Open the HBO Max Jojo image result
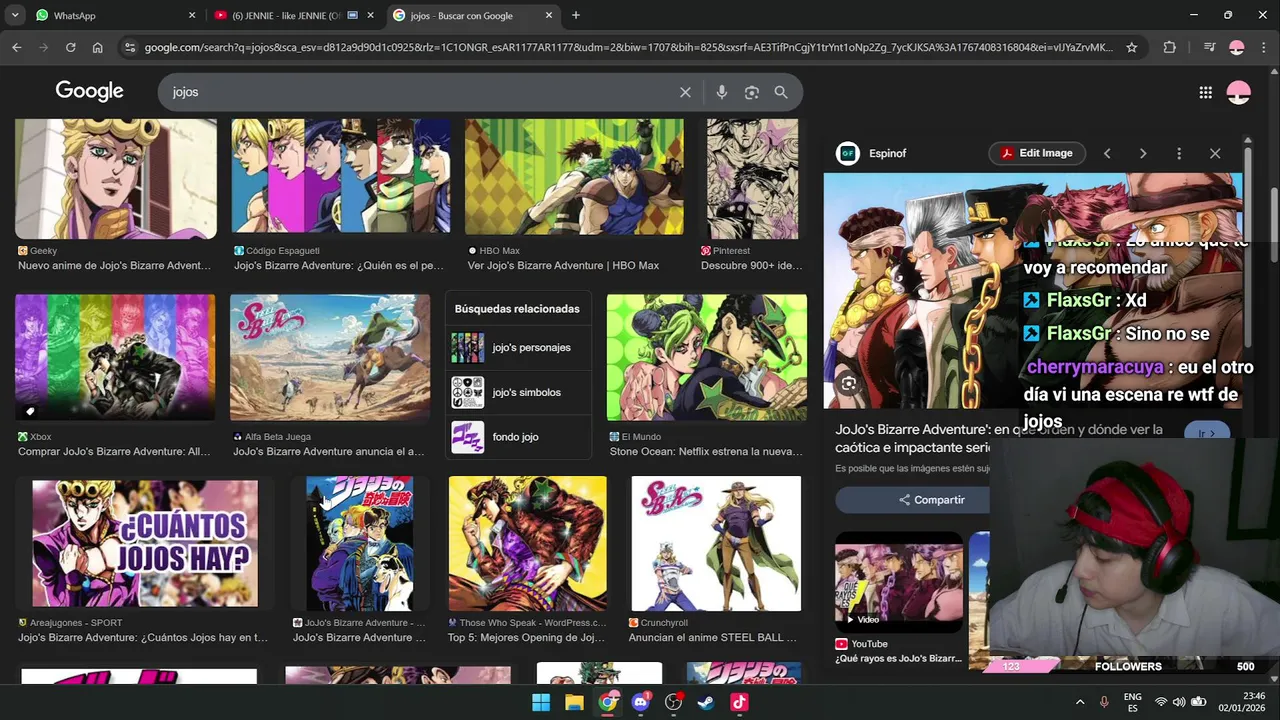 tap(574, 177)
